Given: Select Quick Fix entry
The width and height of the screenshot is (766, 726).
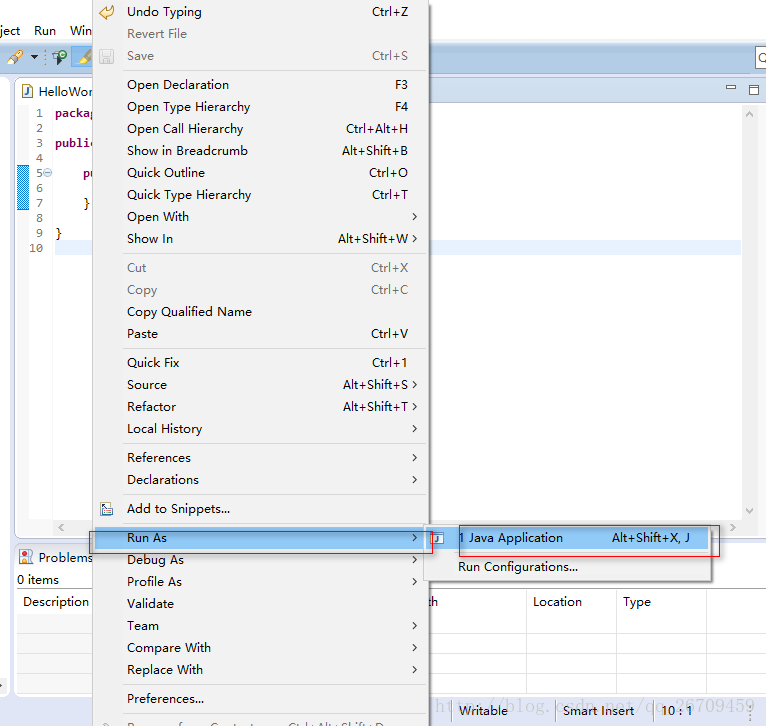Looking at the screenshot, I should [261, 363].
